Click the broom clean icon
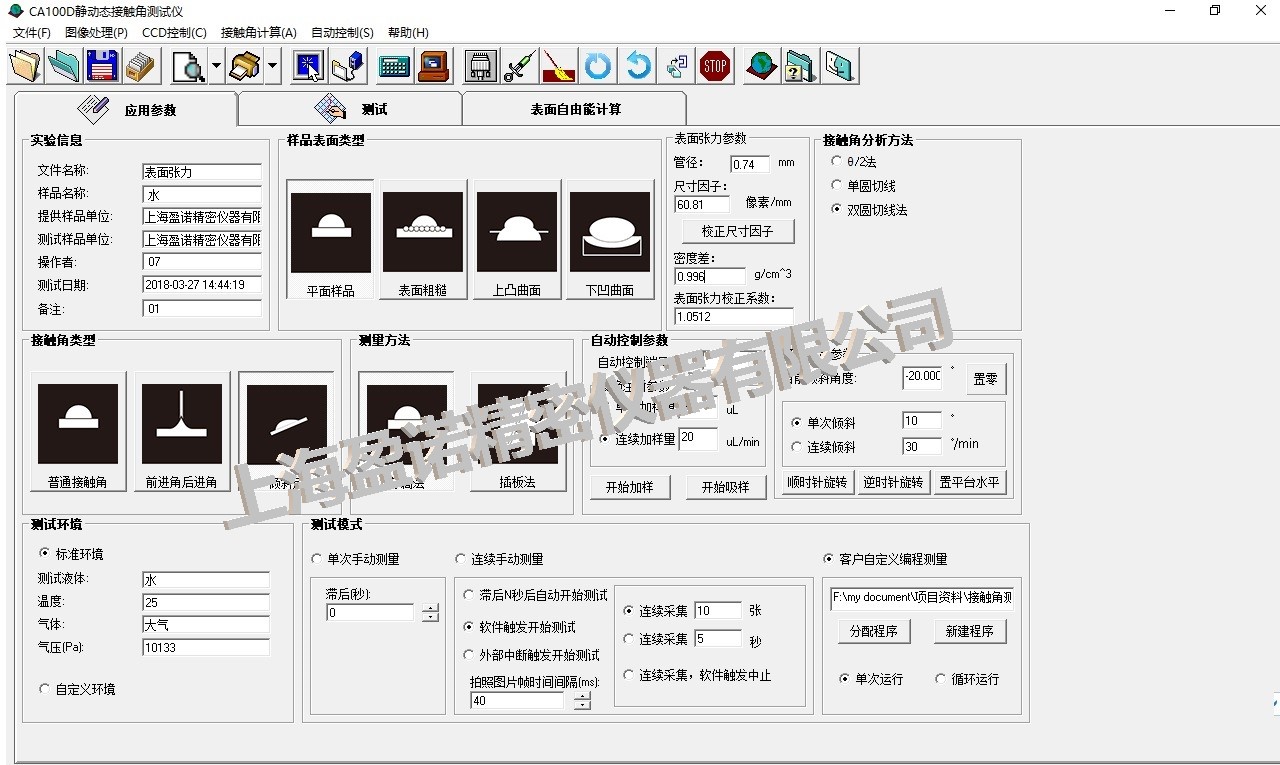This screenshot has width=1280, height=765. tap(558, 66)
